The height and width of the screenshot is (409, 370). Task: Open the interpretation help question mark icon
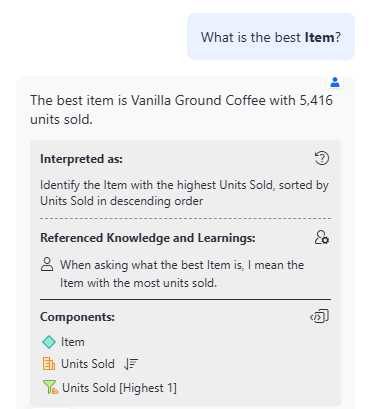click(x=322, y=158)
